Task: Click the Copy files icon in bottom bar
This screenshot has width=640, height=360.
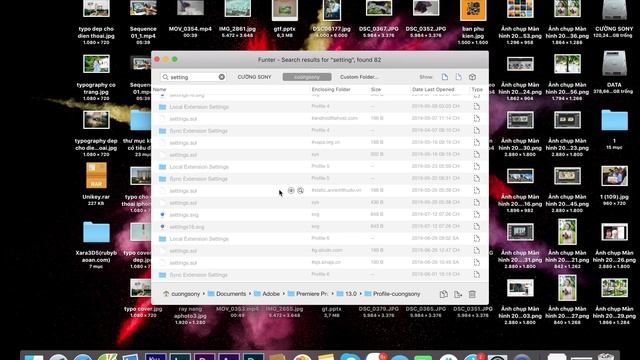Action: click(444, 294)
